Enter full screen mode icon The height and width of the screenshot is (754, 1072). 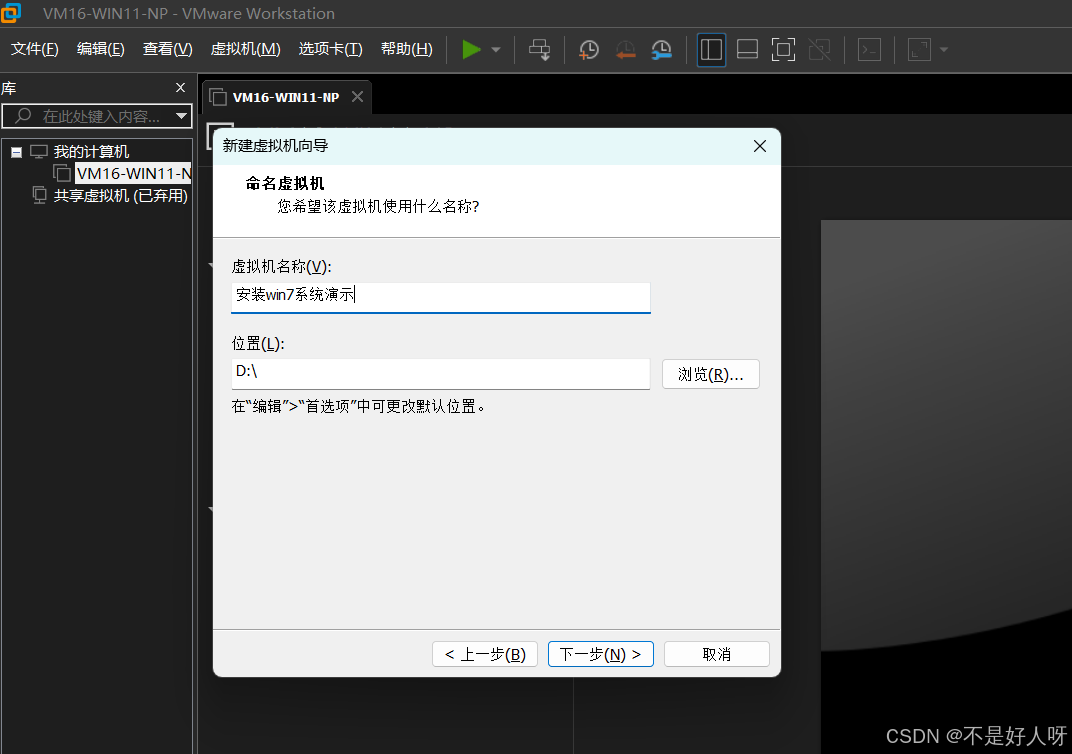[783, 49]
